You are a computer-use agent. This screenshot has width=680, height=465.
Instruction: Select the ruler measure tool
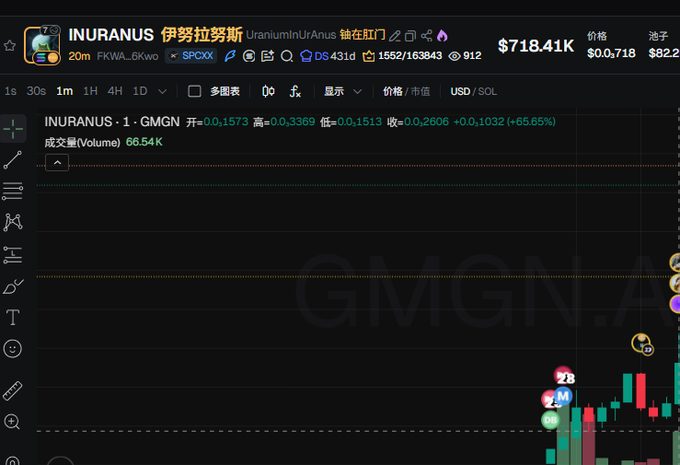pos(13,391)
